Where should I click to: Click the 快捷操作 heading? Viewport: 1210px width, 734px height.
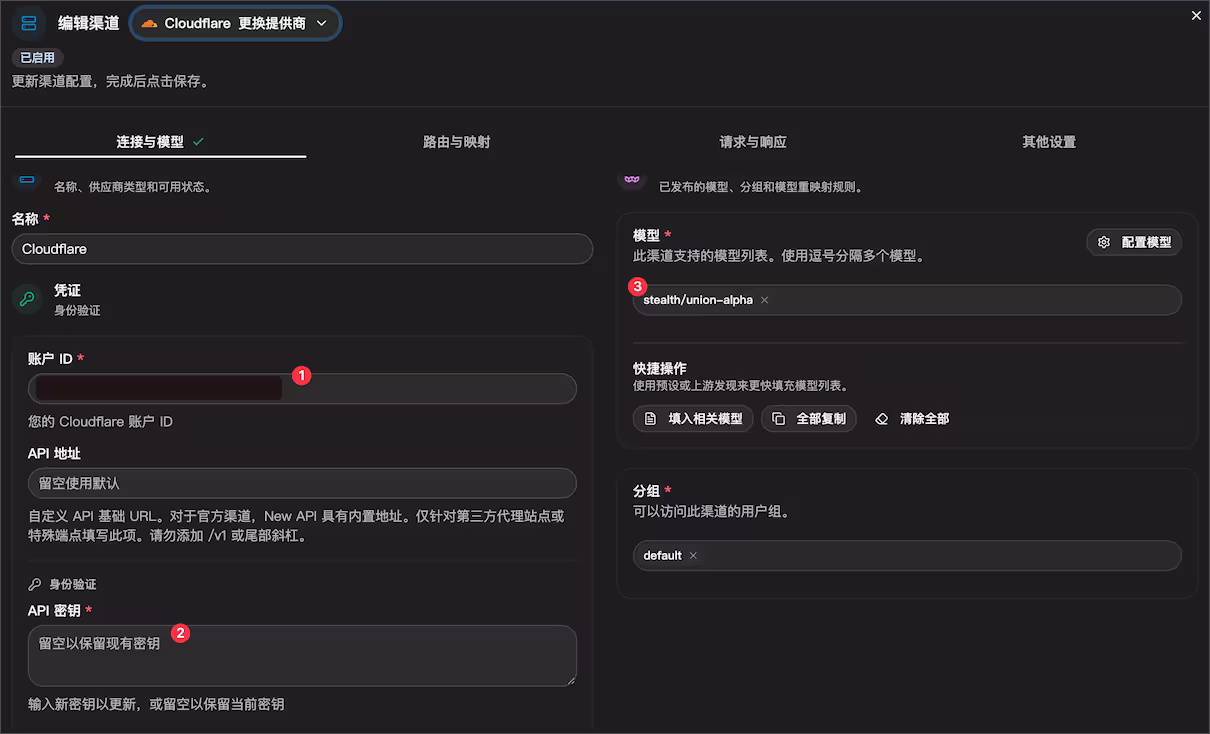coord(660,369)
